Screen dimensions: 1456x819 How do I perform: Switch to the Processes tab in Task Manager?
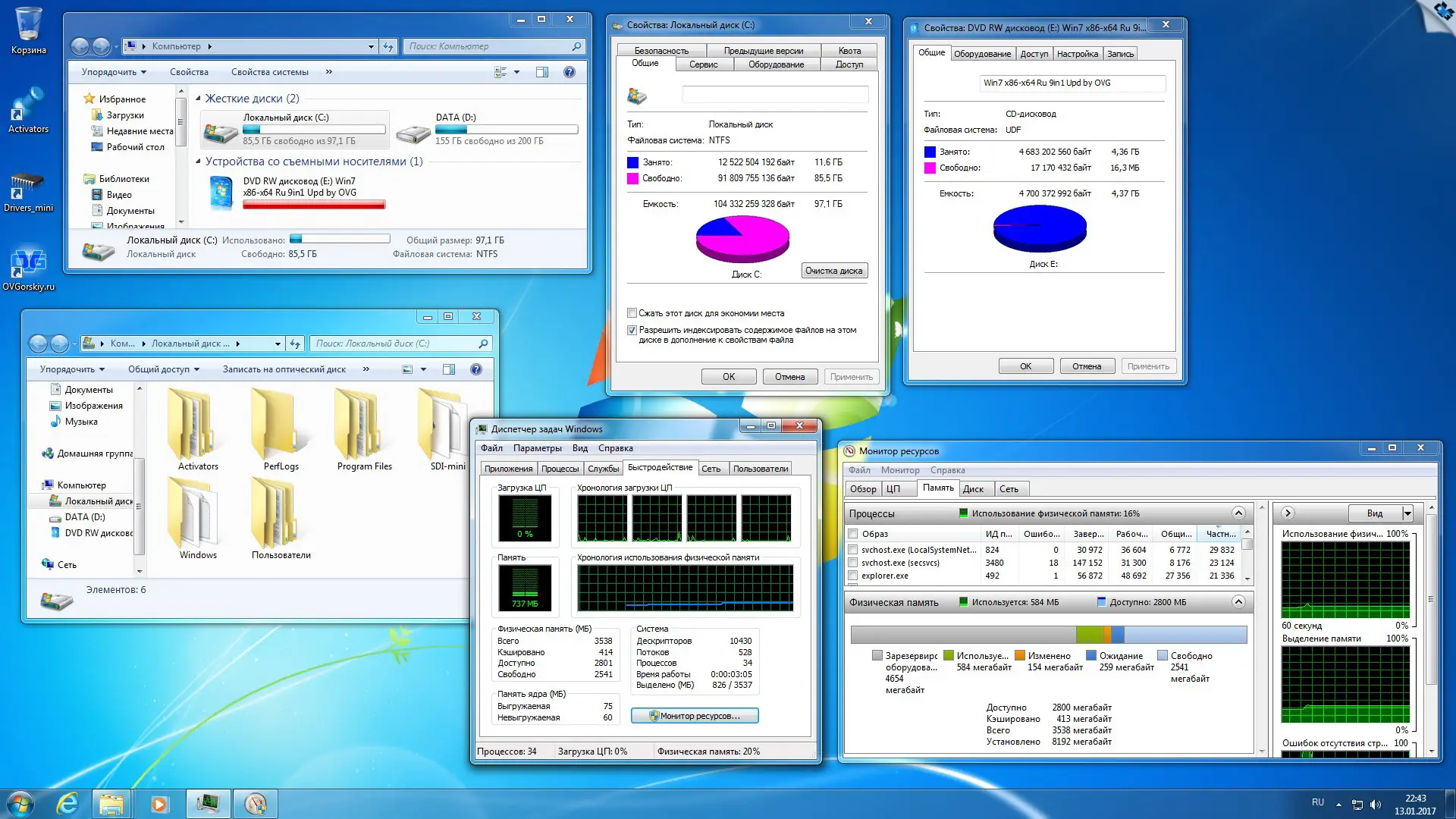pos(560,469)
